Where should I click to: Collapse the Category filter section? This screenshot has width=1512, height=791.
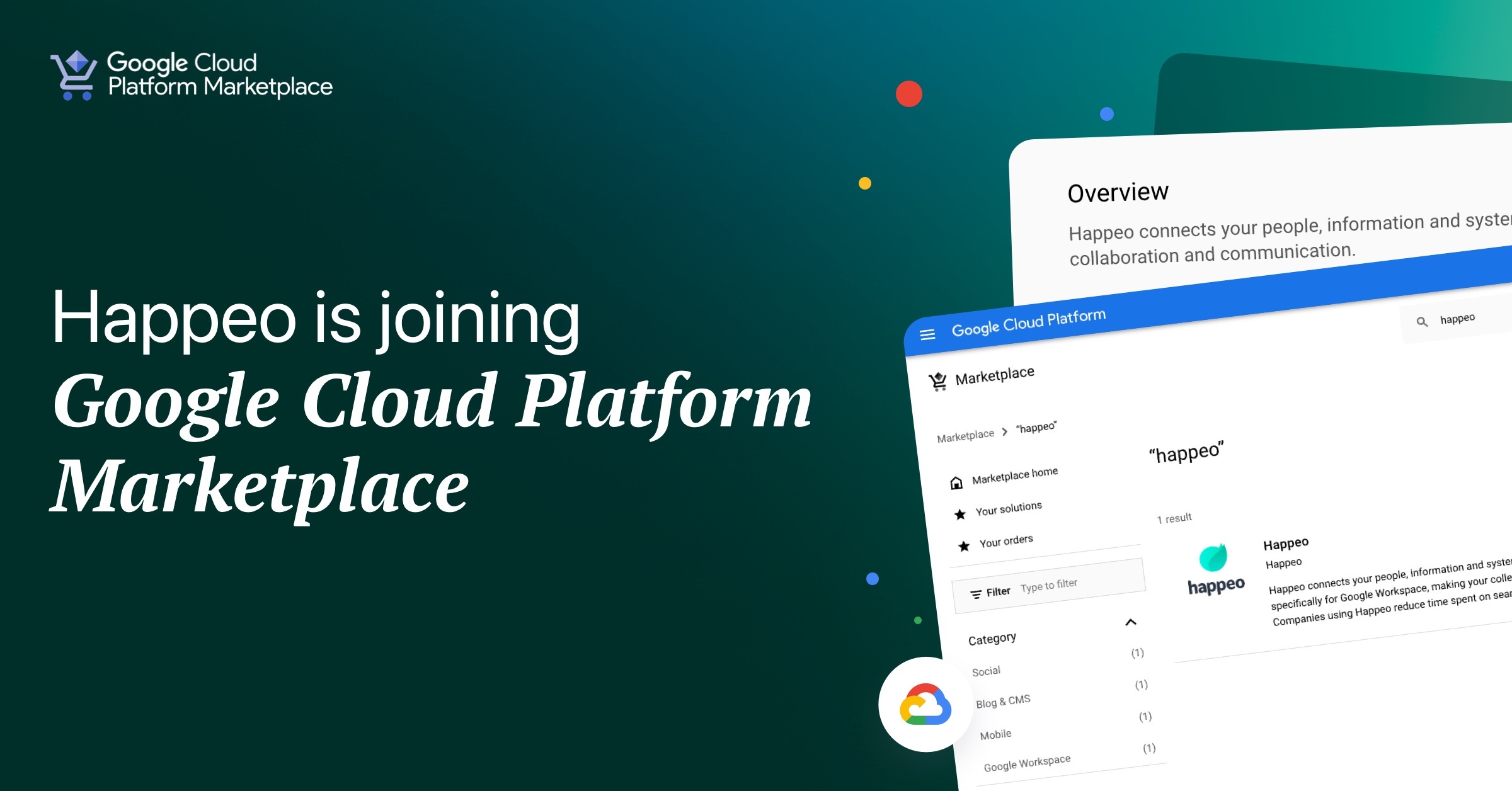(x=1131, y=622)
